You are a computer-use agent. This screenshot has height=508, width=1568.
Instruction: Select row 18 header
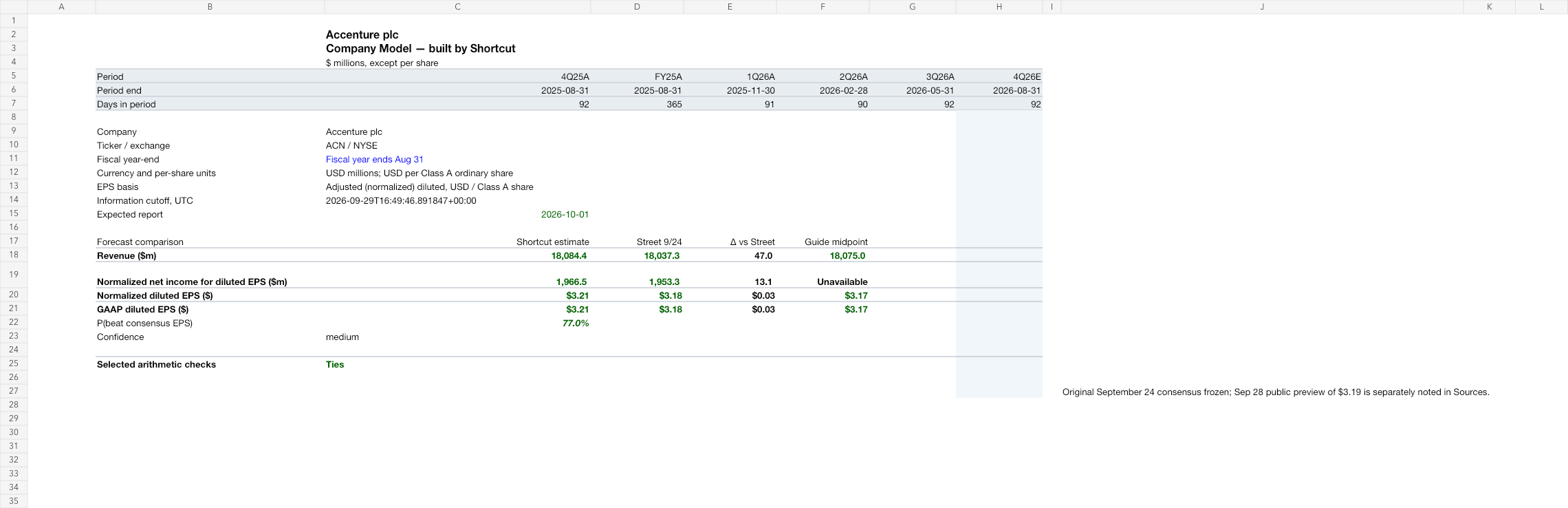tap(14, 255)
